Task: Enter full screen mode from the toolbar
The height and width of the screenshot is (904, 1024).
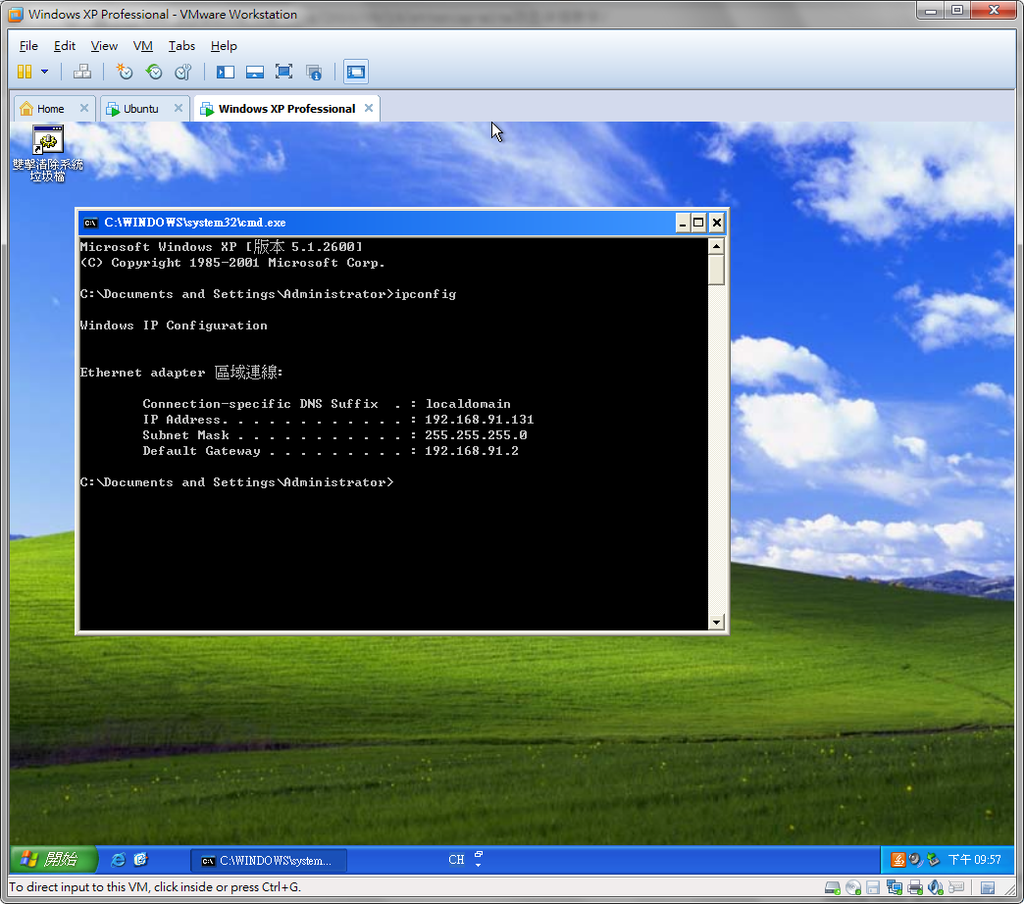Action: coord(284,72)
